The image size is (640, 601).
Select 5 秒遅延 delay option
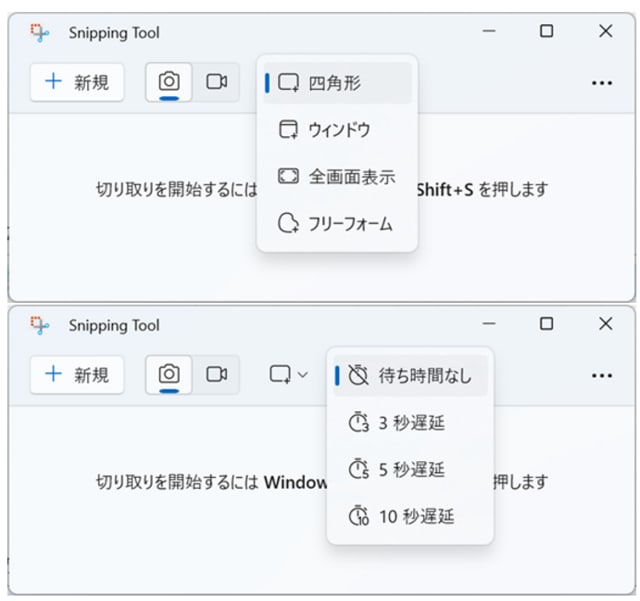pos(411,470)
